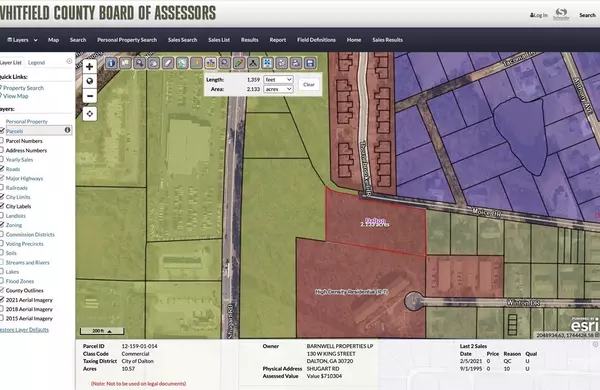Open the length units feet dropdown

(278, 80)
